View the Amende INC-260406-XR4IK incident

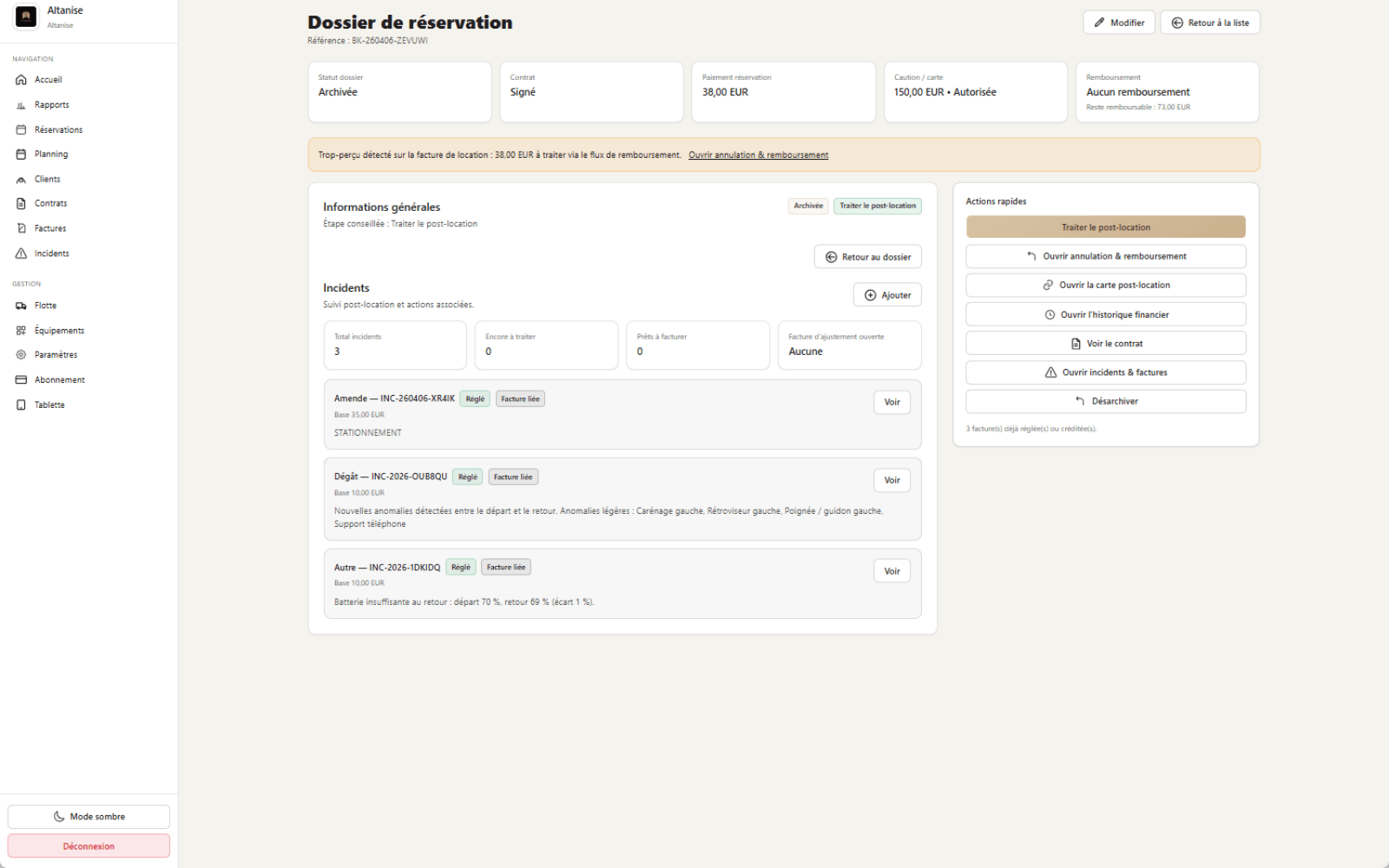[x=892, y=403]
